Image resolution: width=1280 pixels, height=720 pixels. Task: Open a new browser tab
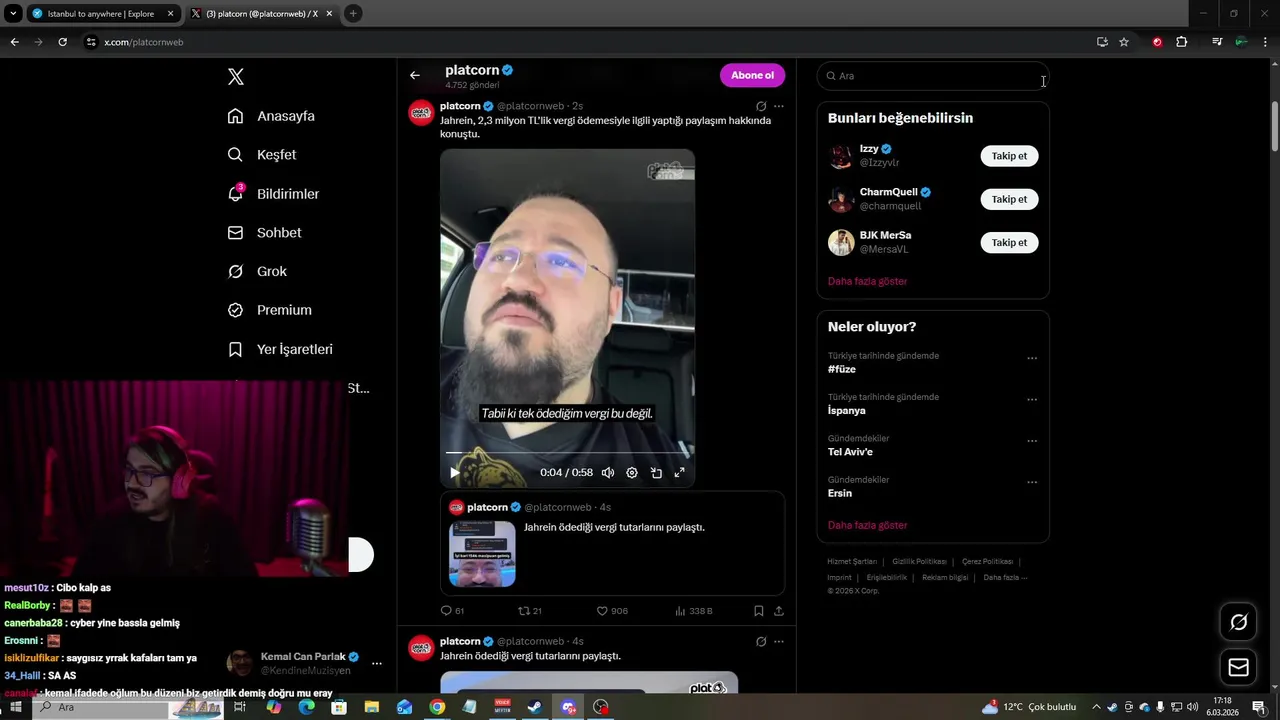[x=353, y=14]
